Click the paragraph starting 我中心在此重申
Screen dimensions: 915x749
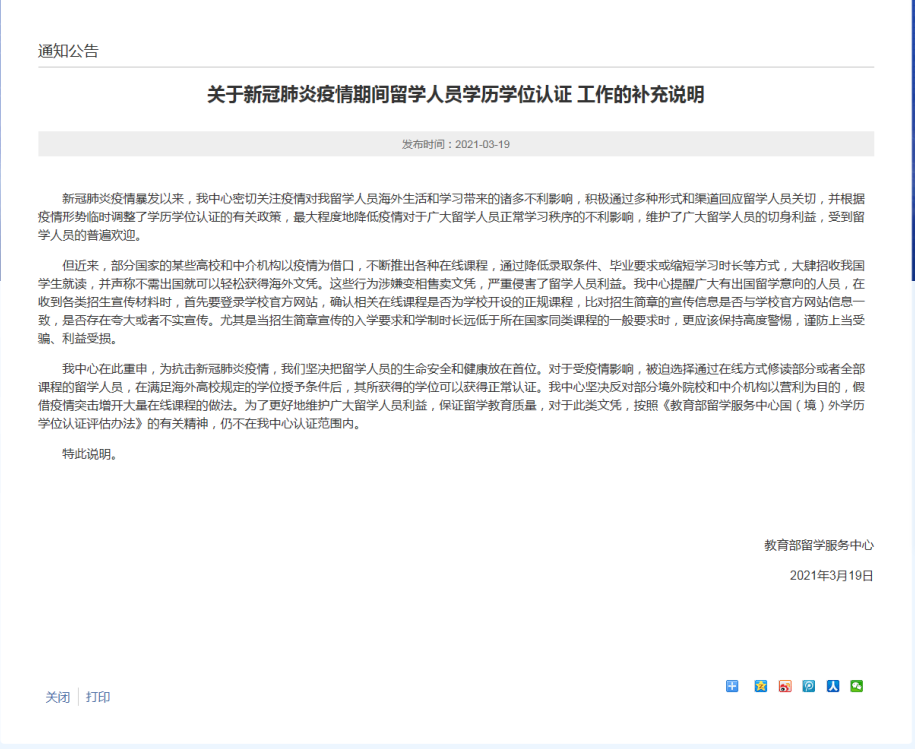pos(452,396)
